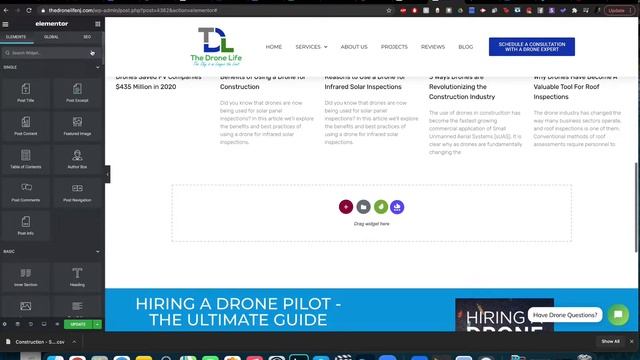Open Elementor page settings gear

tap(5, 324)
